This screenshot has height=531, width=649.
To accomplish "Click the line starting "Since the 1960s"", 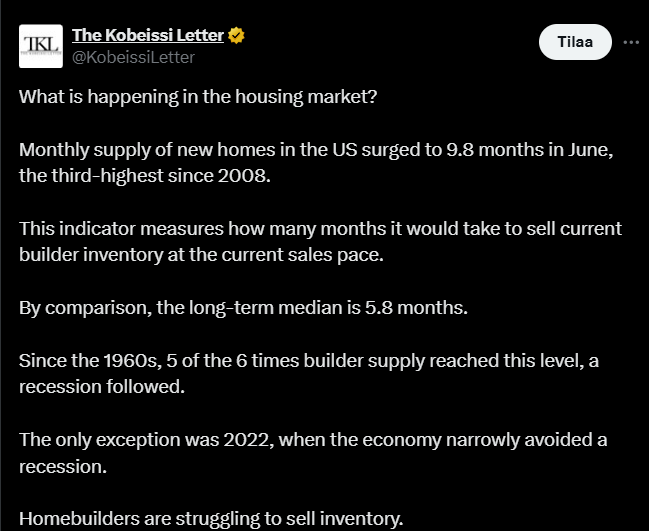I will coord(309,361).
